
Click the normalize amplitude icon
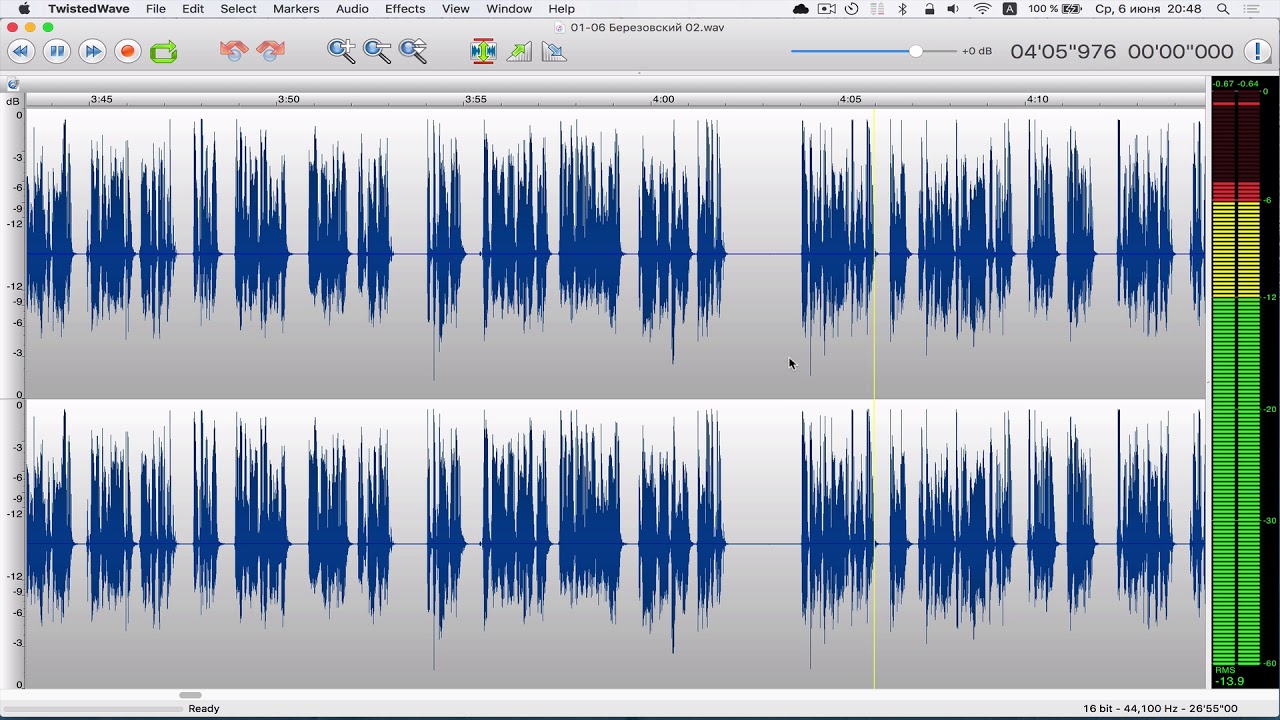(x=483, y=51)
